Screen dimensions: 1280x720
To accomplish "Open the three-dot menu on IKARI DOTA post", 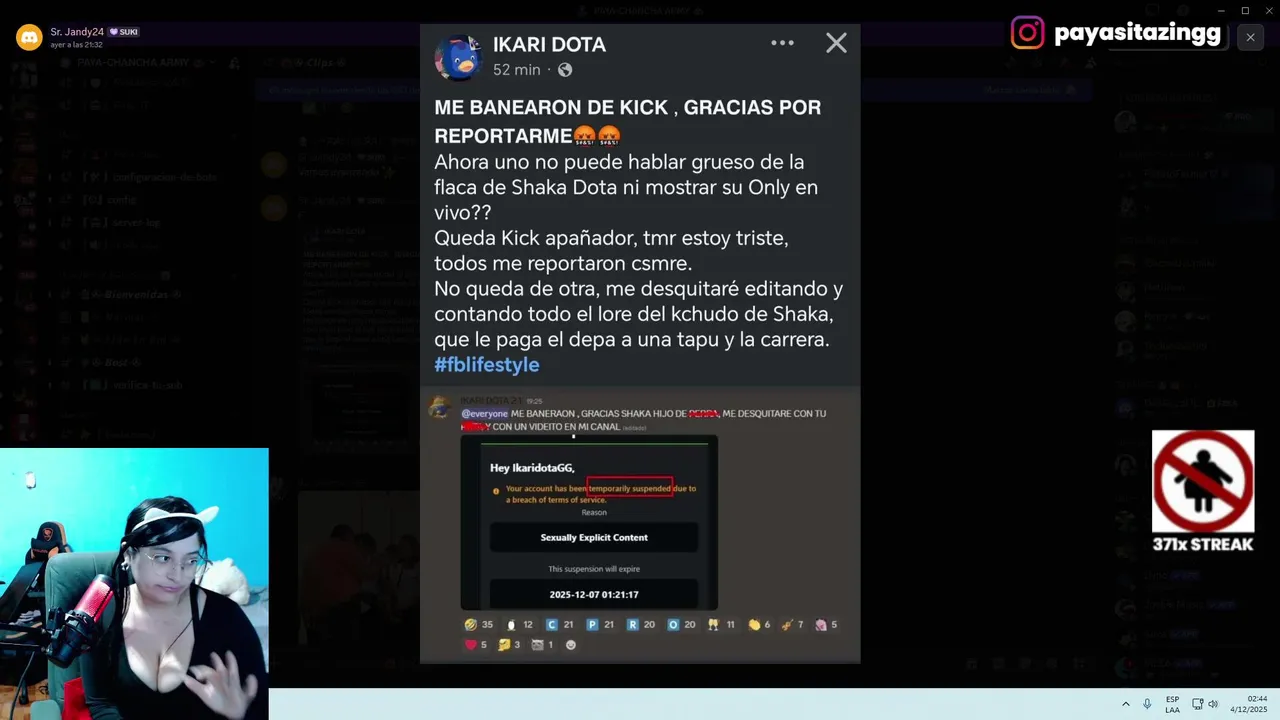I will [782, 43].
